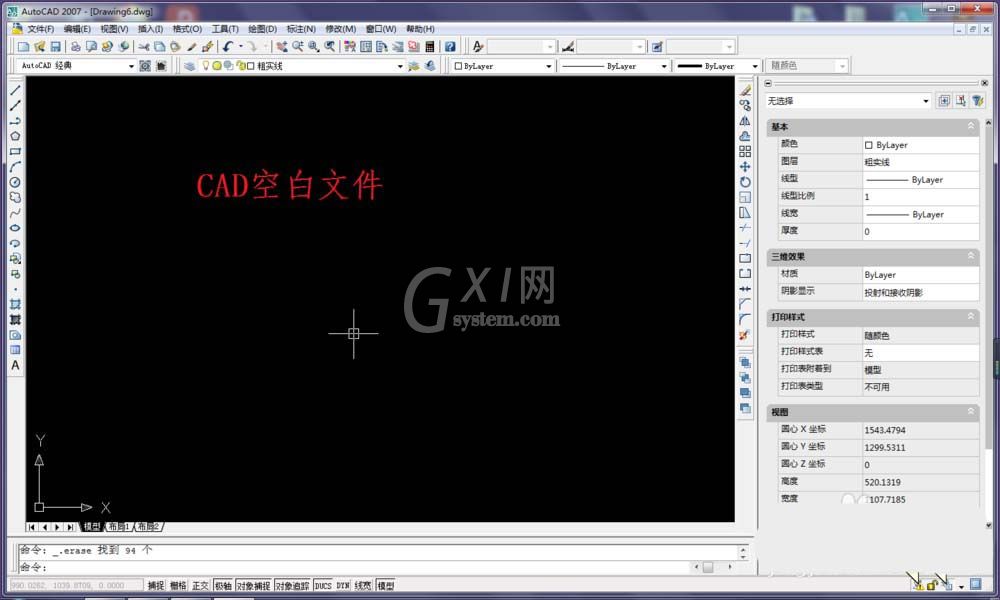
Task: Click the Move tool
Action: (745, 167)
